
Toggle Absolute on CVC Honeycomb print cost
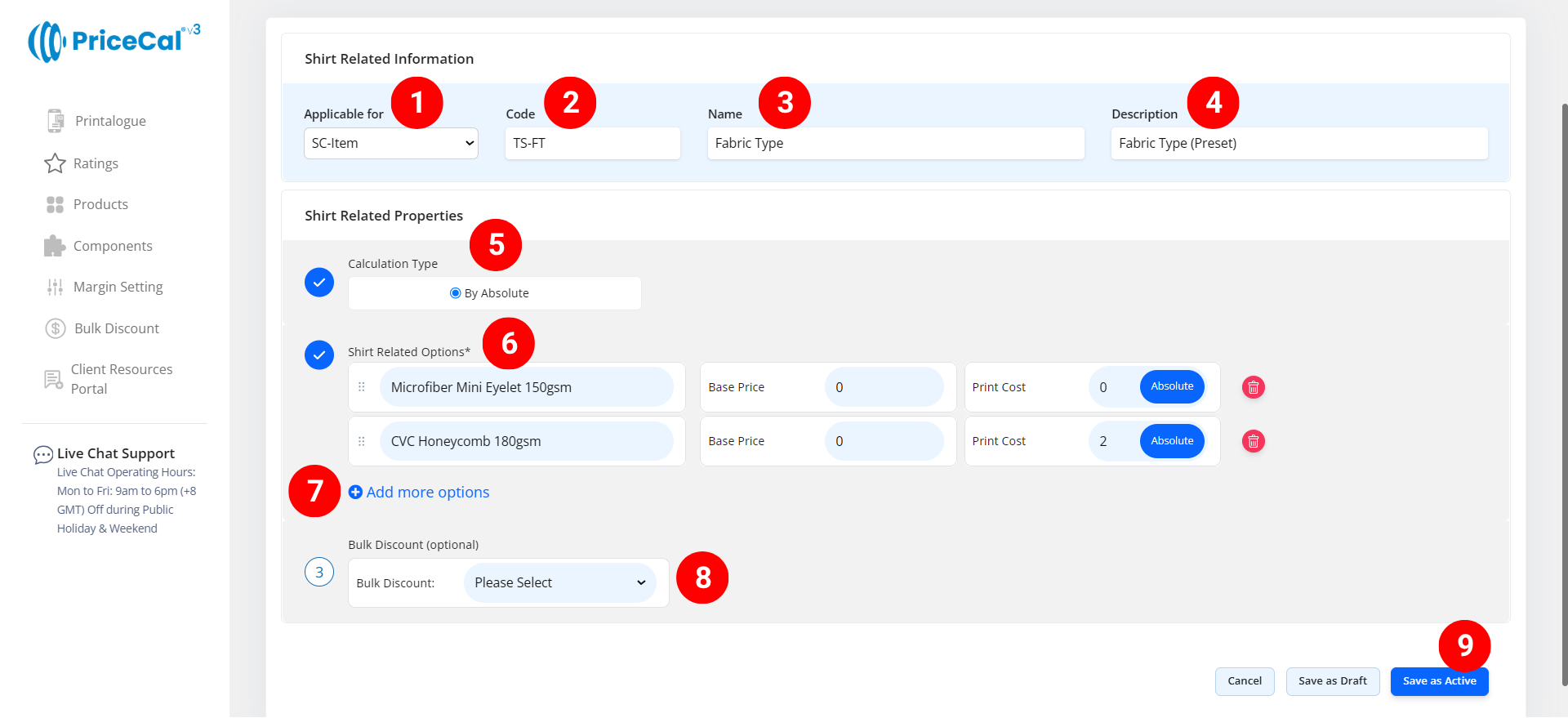pyautogui.click(x=1171, y=441)
